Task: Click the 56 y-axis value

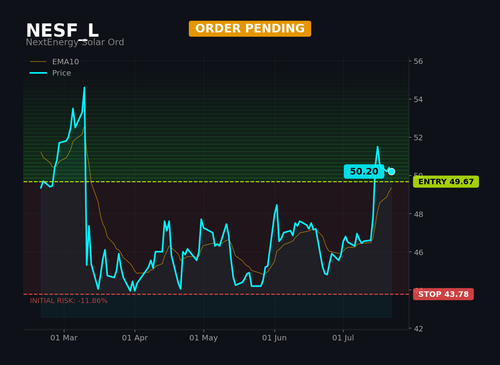Action: point(418,61)
